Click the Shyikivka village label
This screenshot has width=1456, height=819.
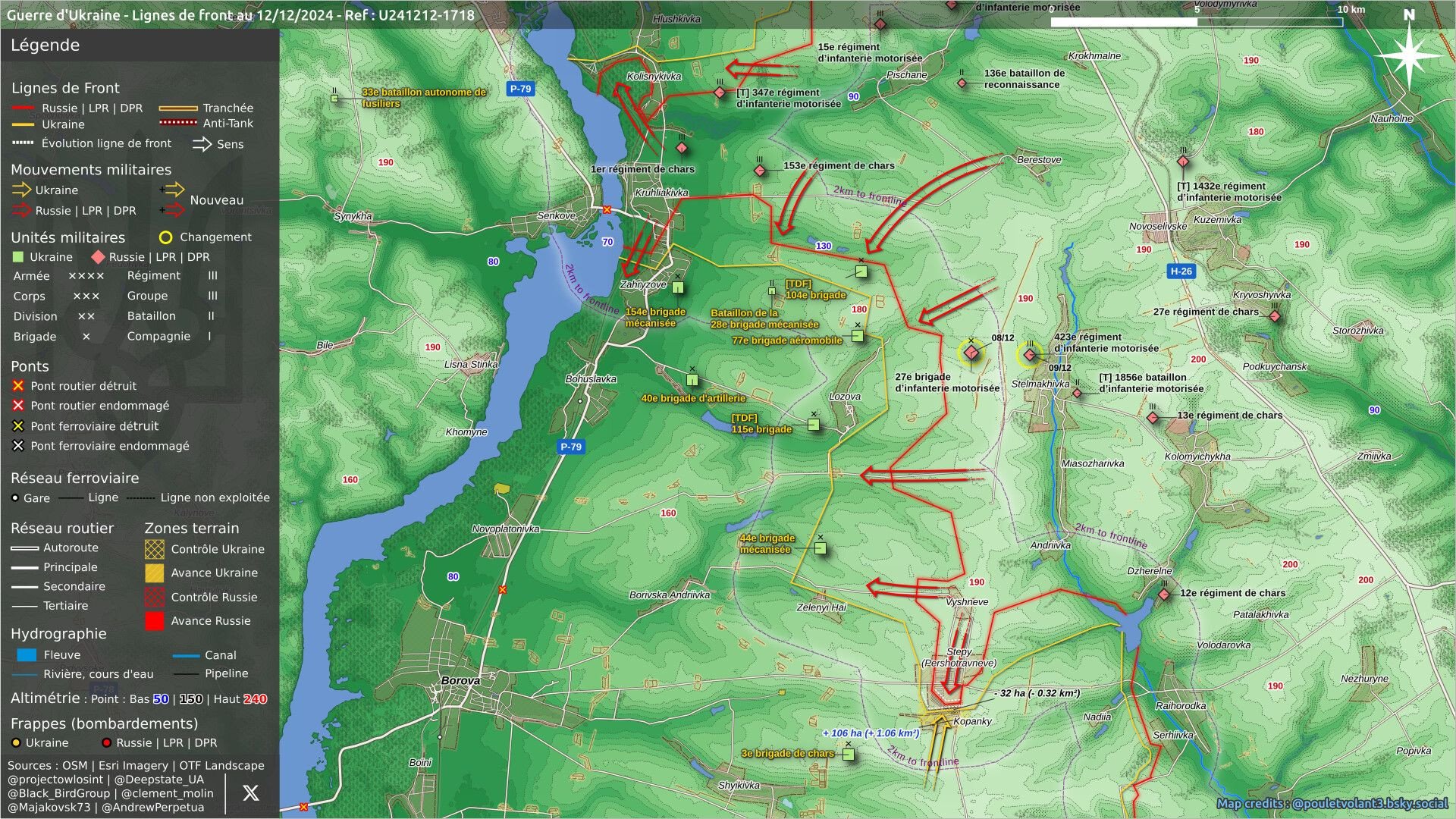739,786
